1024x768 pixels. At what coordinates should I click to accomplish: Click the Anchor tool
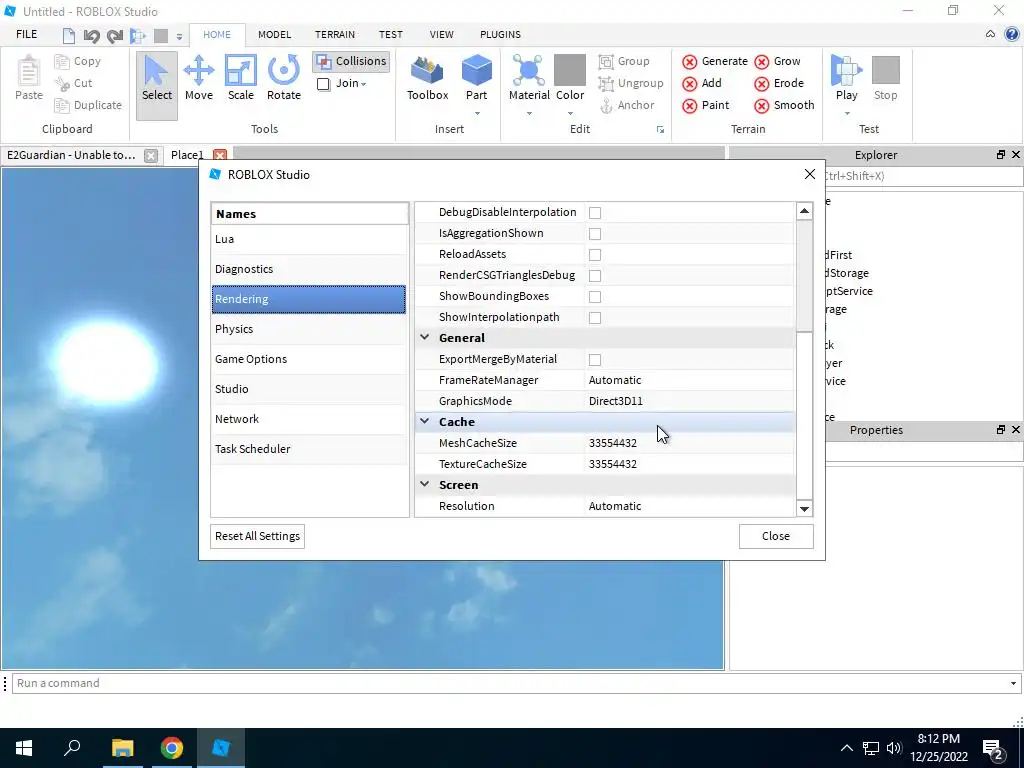point(627,105)
